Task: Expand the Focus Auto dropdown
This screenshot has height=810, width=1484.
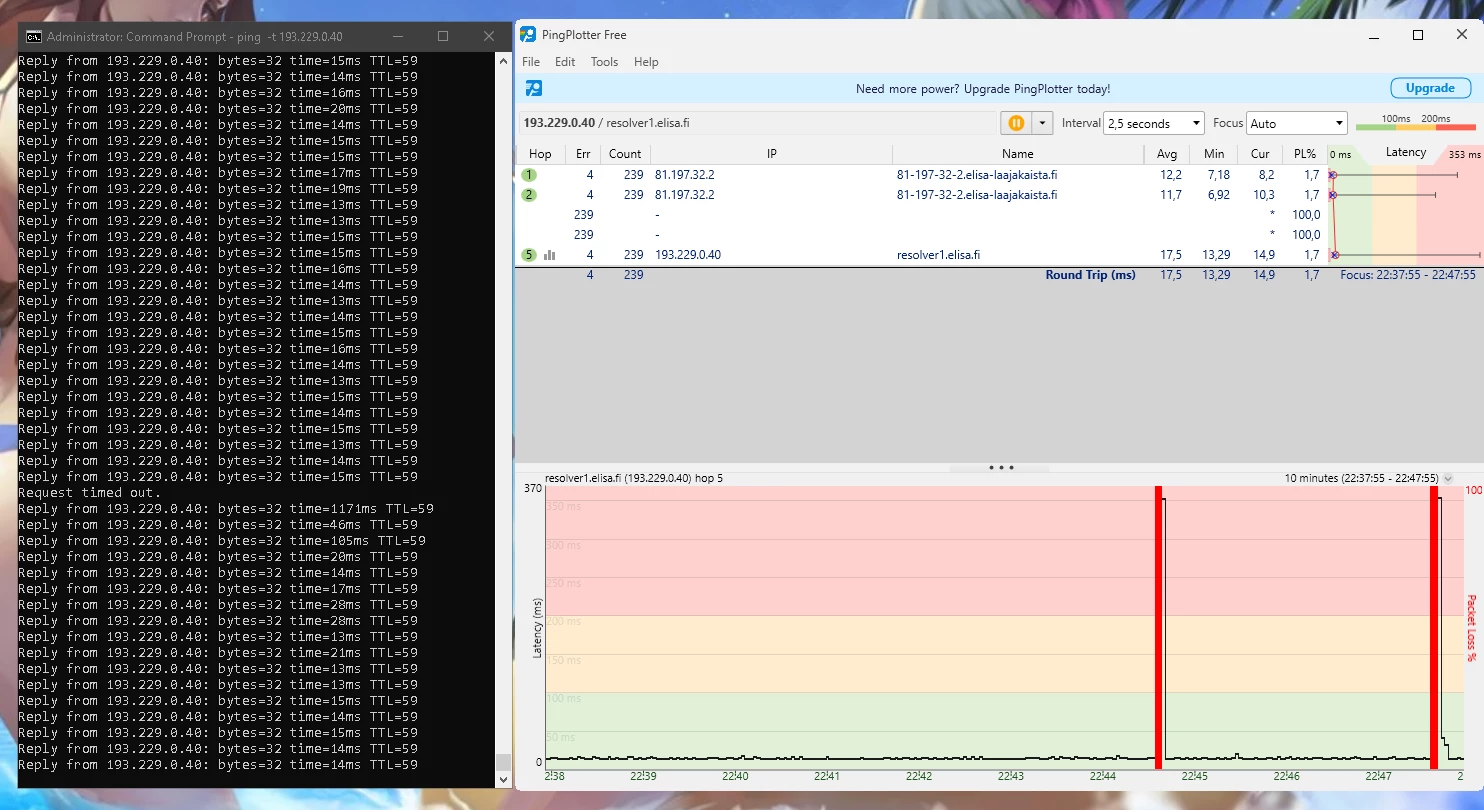Action: 1297,123
